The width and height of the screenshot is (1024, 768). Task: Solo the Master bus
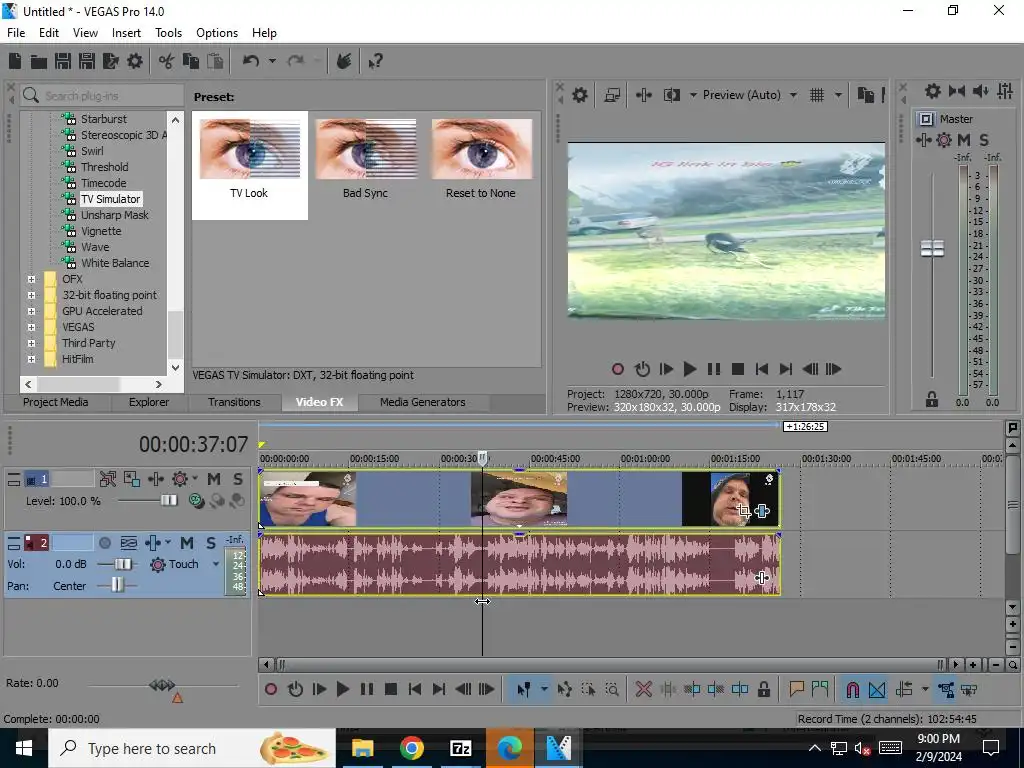pos(984,140)
